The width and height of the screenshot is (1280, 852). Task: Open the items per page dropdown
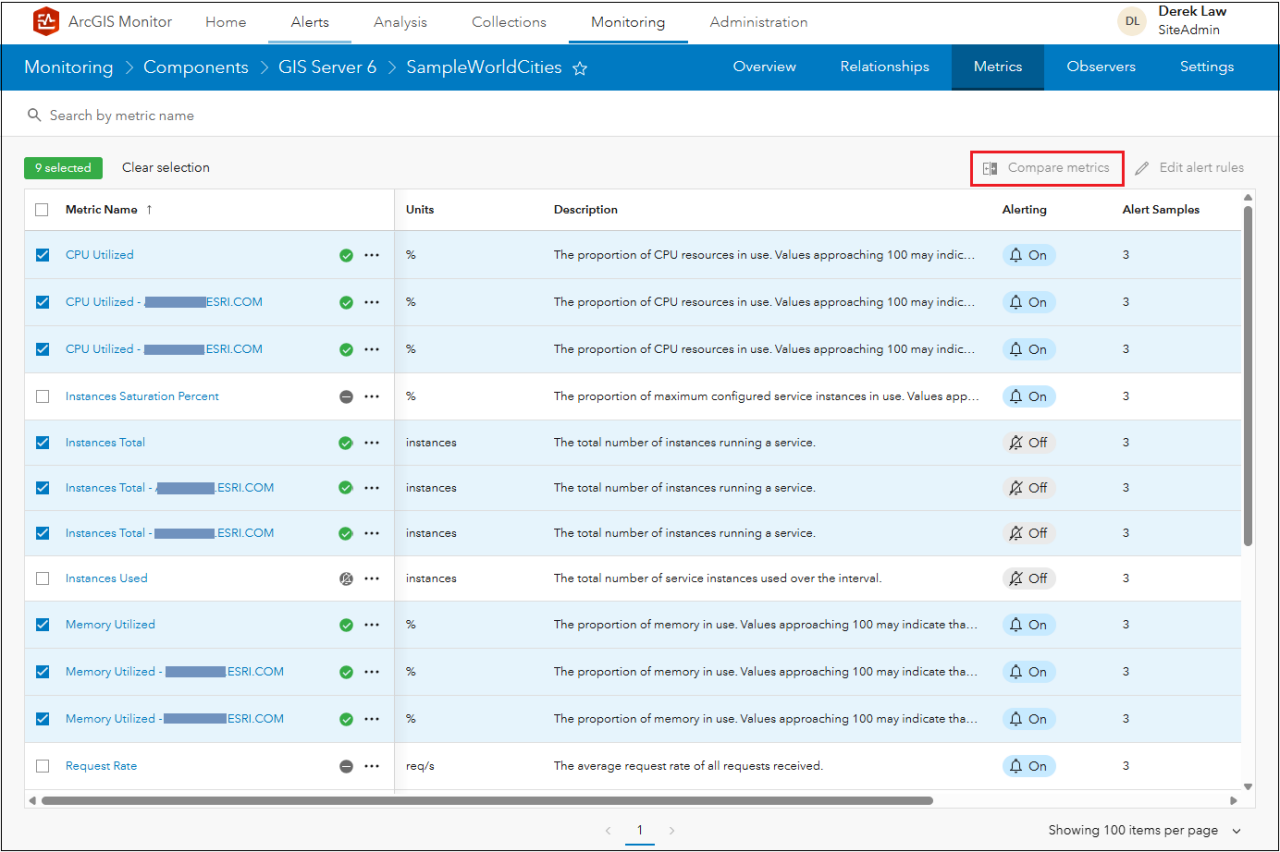pyautogui.click(x=1145, y=830)
